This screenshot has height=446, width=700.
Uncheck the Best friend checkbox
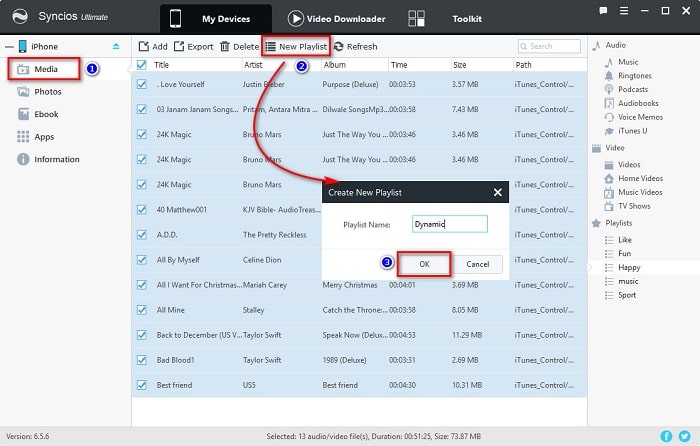tap(142, 385)
